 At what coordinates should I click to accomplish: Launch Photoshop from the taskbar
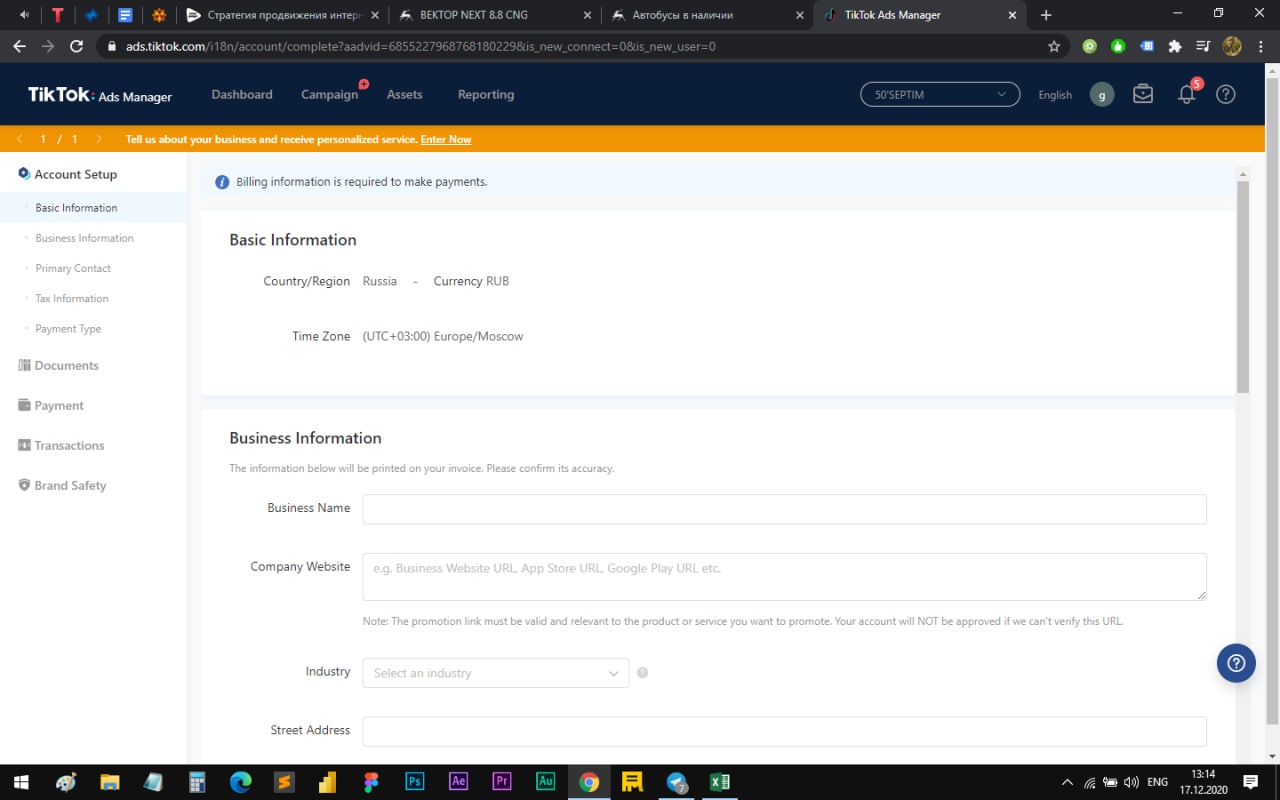415,782
